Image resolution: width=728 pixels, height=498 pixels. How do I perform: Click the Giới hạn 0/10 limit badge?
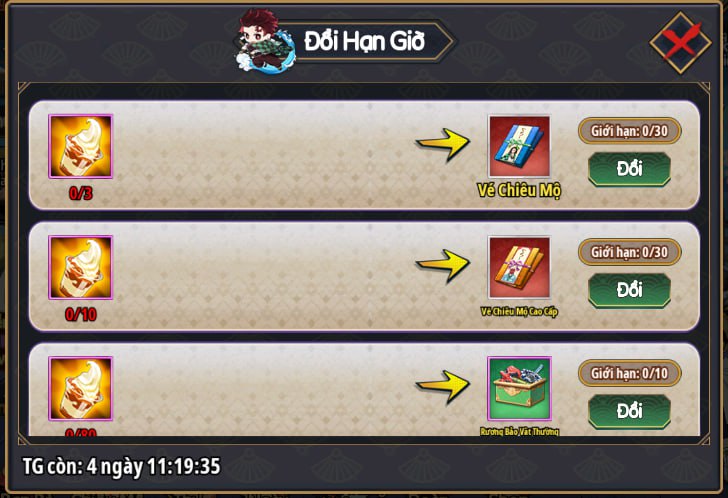click(630, 373)
